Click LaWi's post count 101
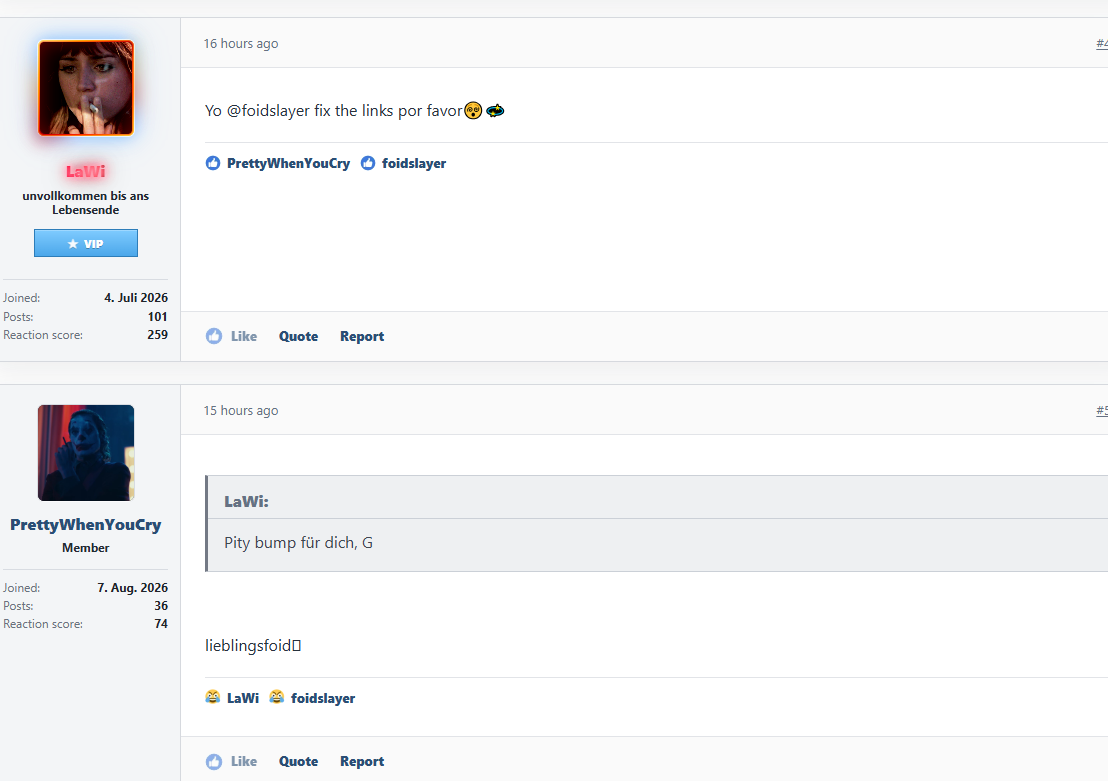This screenshot has height=781, width=1108. 158,317
